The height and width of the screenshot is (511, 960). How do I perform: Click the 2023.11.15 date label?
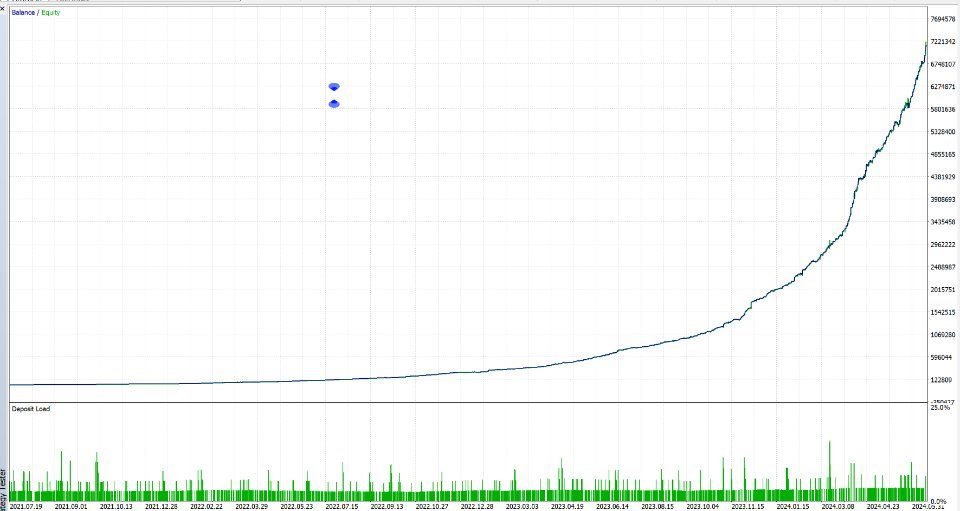748,507
